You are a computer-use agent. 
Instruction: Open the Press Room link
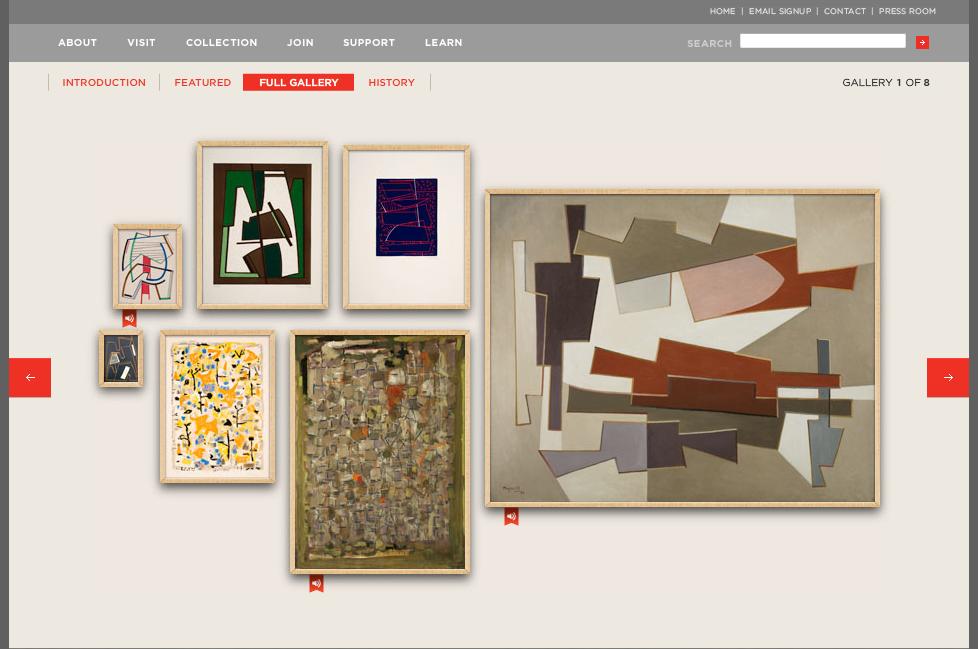[907, 11]
